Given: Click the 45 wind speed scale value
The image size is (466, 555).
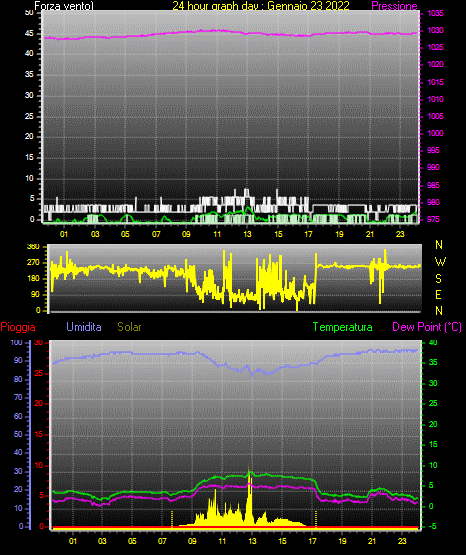Looking at the screenshot, I should [x=29, y=33].
